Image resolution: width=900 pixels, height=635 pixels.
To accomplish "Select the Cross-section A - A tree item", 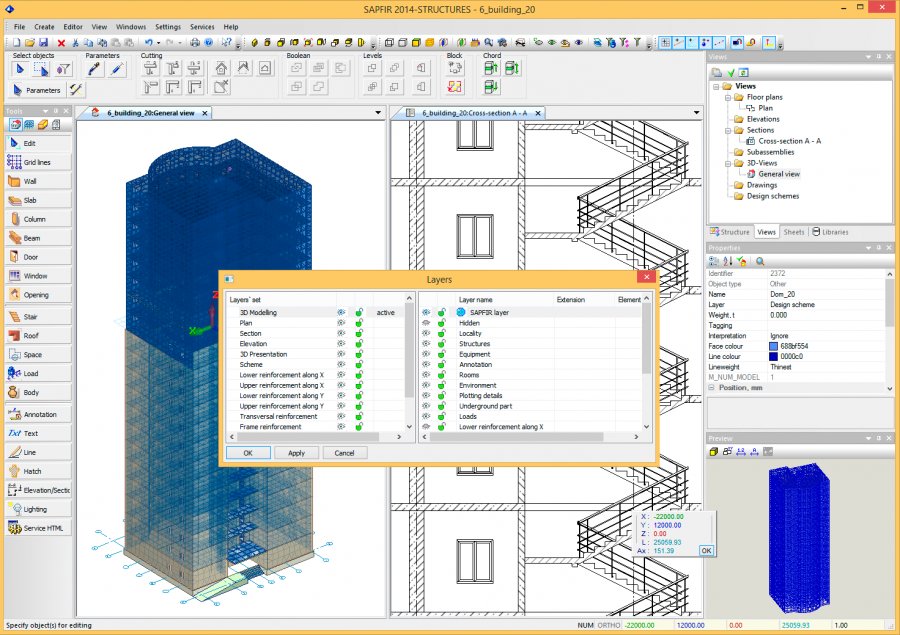I will pos(789,141).
